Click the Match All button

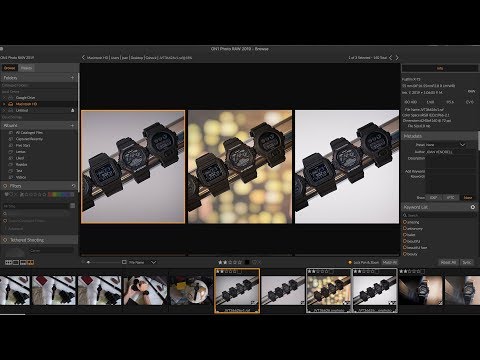point(389,262)
